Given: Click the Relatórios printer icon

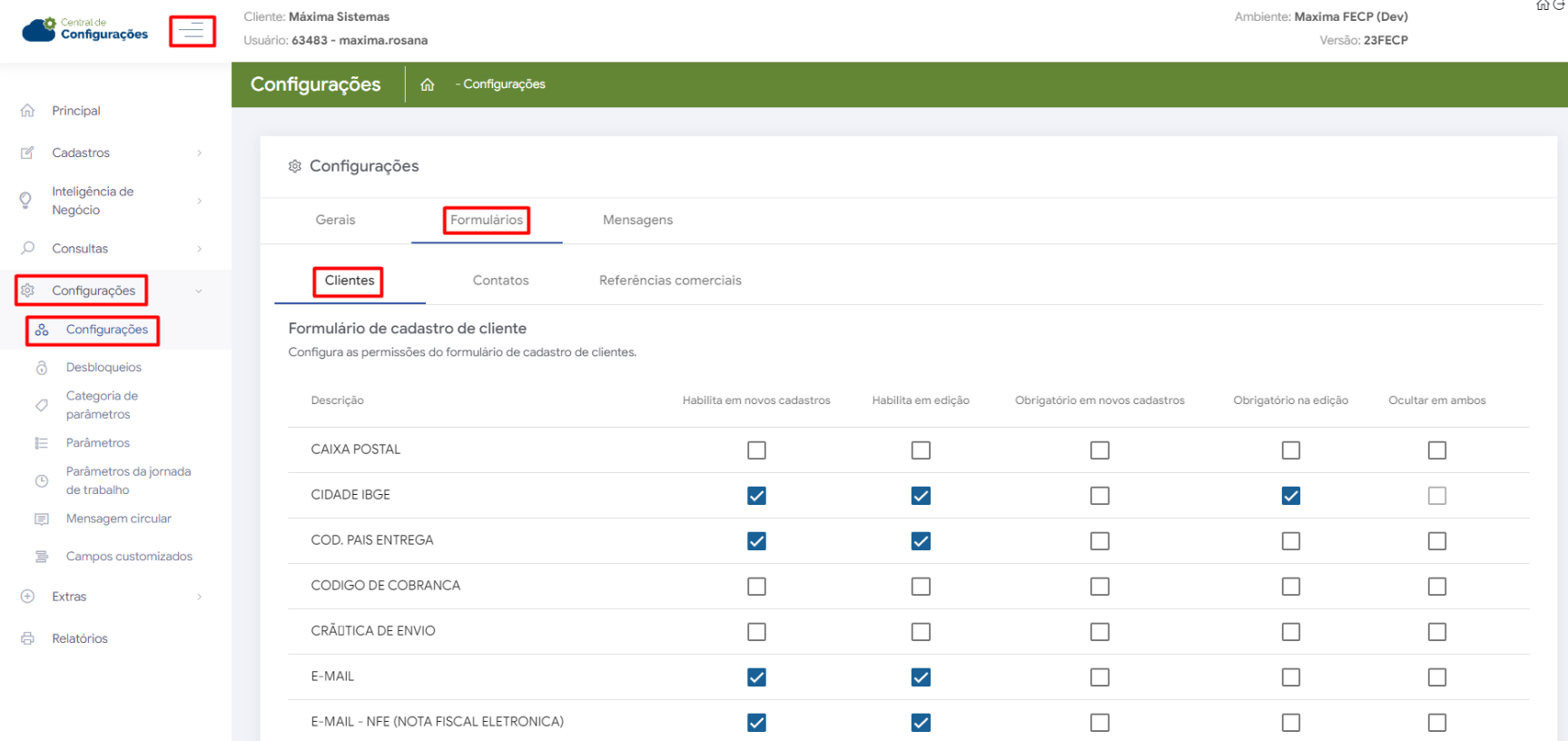Looking at the screenshot, I should [27, 638].
